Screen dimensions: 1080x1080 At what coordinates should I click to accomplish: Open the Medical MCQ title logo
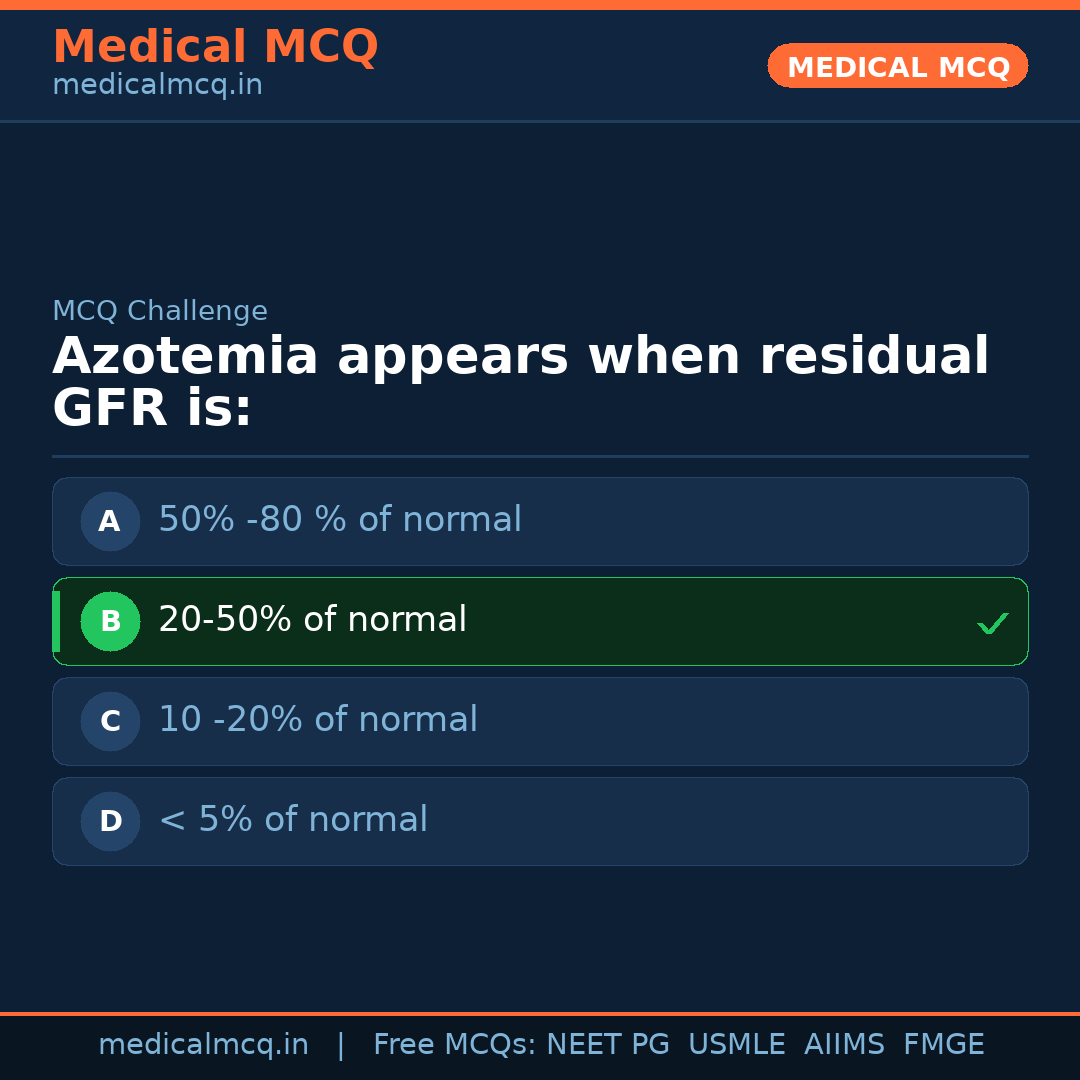pyautogui.click(x=215, y=47)
